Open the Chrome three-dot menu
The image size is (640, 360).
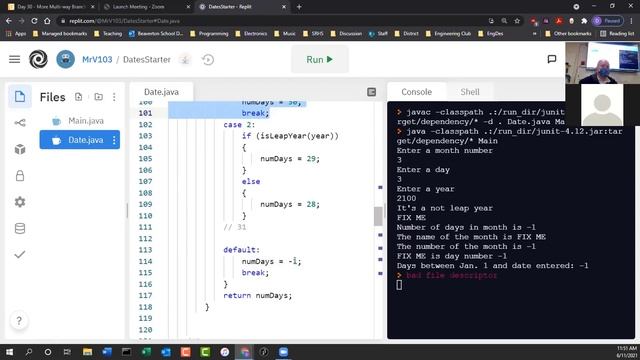pyautogui.click(x=631, y=21)
